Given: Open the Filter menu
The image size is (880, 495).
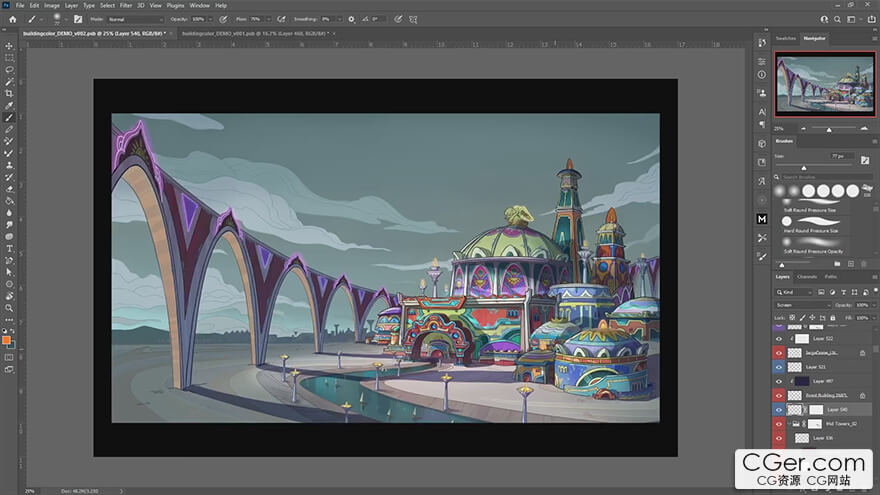Looking at the screenshot, I should coord(126,5).
